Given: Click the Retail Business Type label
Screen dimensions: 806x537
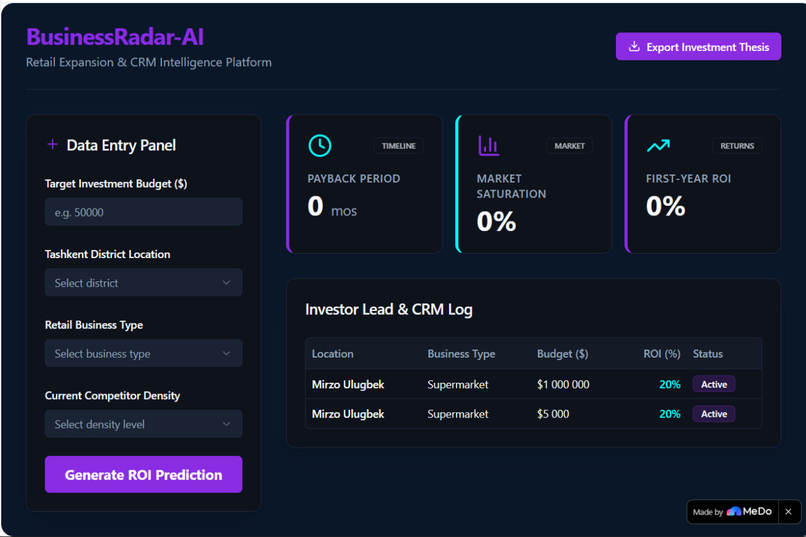Looking at the screenshot, I should pyautogui.click(x=94, y=325).
